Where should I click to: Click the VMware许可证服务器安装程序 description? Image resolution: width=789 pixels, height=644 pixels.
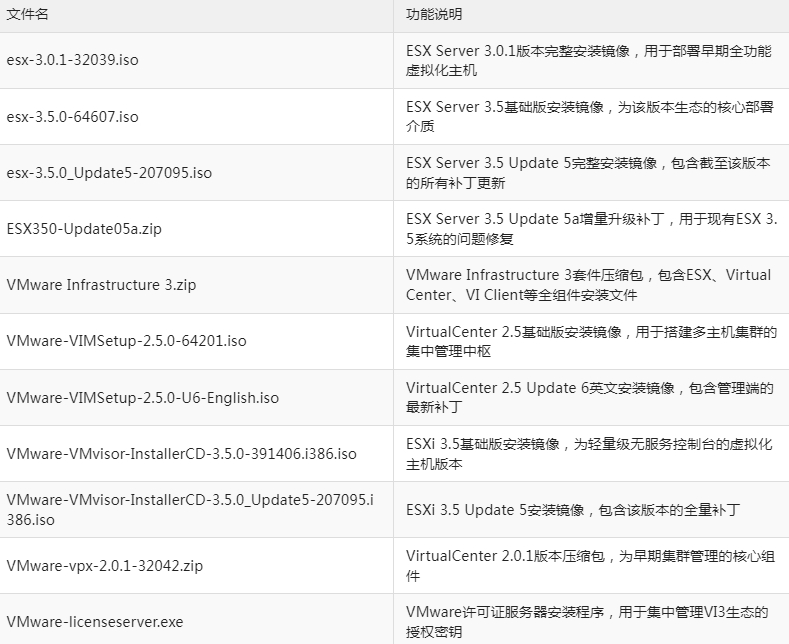coord(586,622)
